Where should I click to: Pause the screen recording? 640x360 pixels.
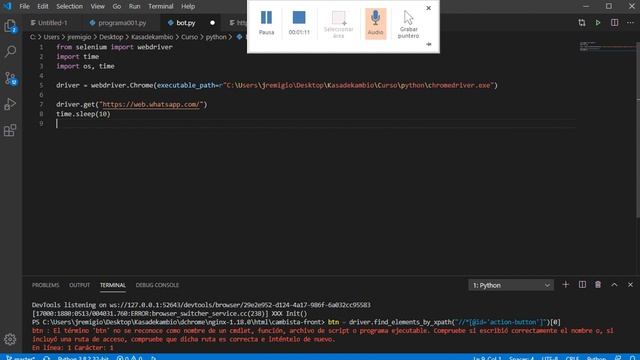266,23
